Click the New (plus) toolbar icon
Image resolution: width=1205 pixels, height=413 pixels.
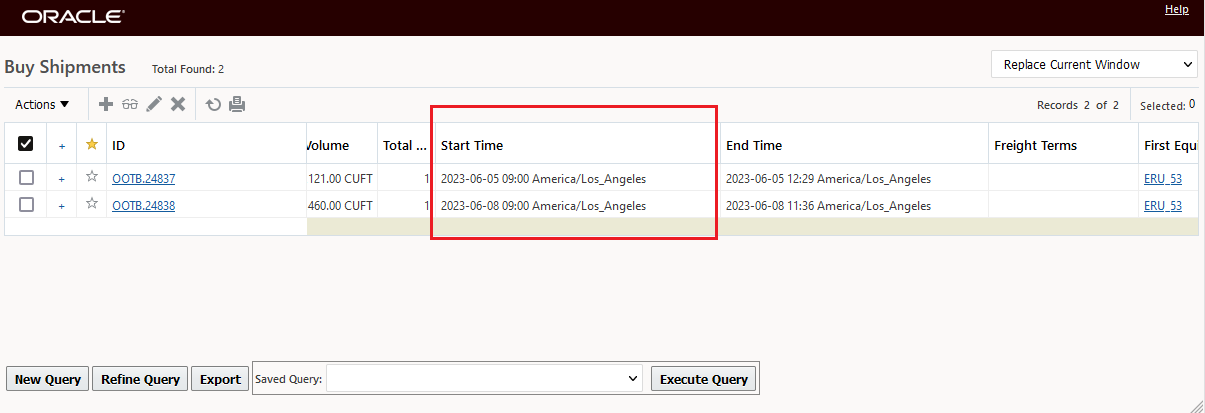[x=106, y=104]
